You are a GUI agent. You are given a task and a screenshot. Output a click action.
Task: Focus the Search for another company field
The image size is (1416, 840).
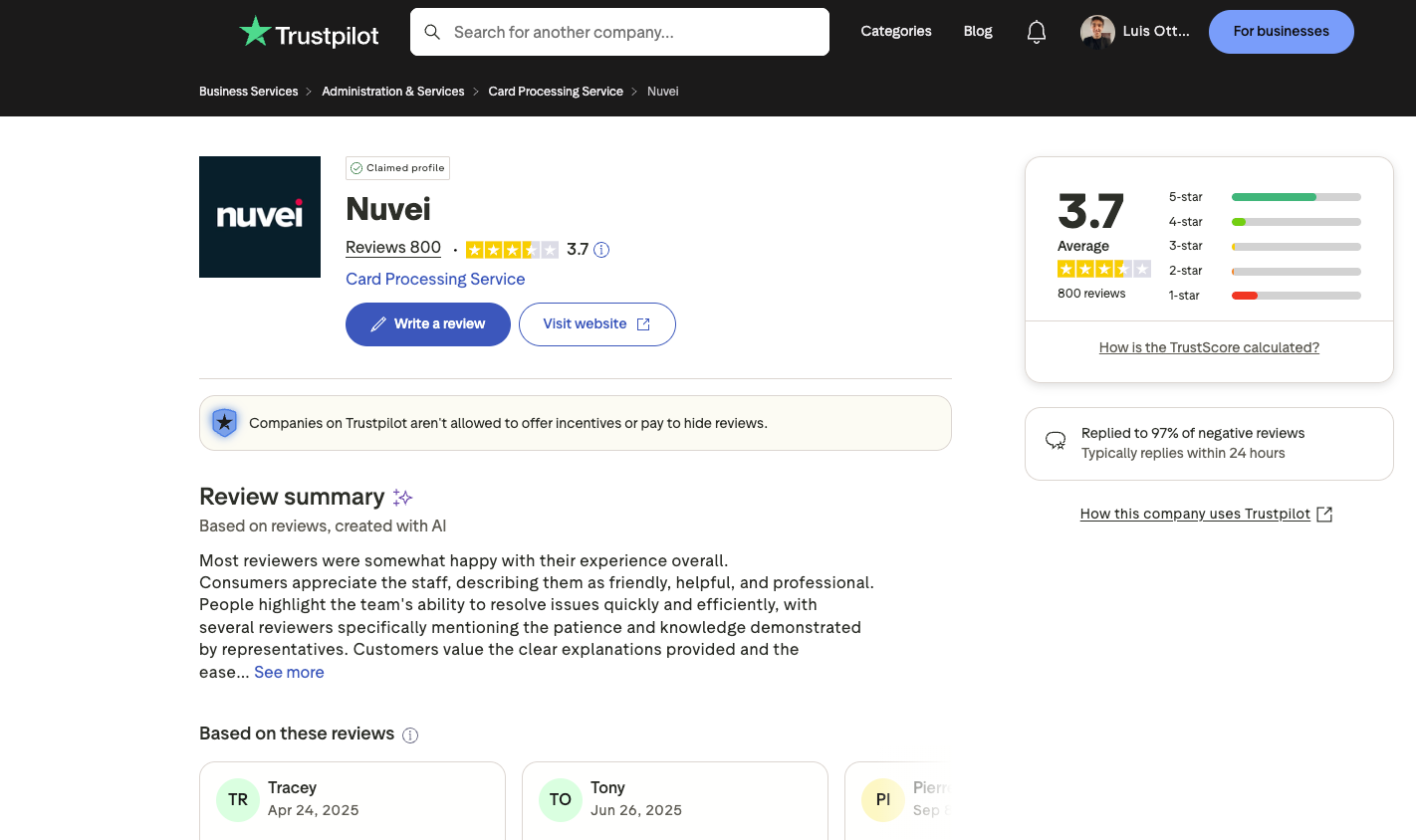619,32
